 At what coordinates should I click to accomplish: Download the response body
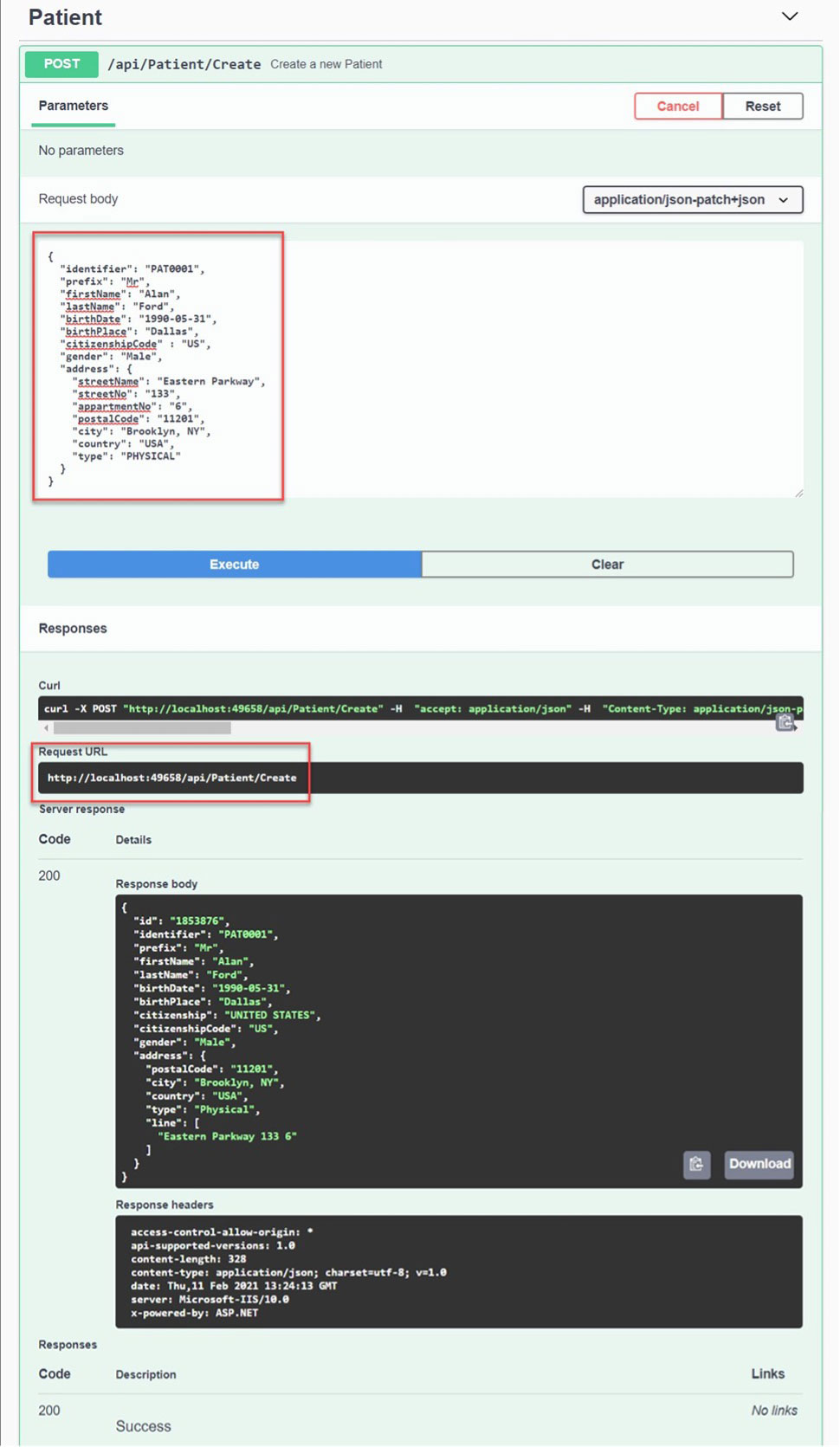[x=759, y=1164]
